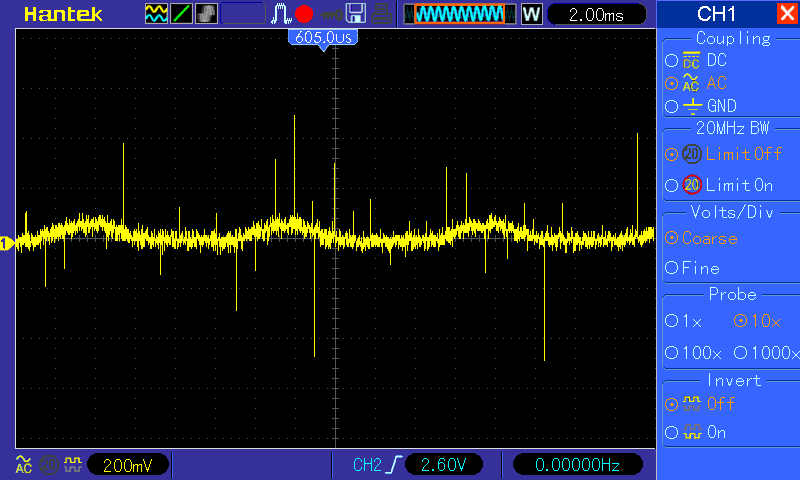Select 1x probe attenuation
This screenshot has height=480, width=800.
click(x=684, y=321)
